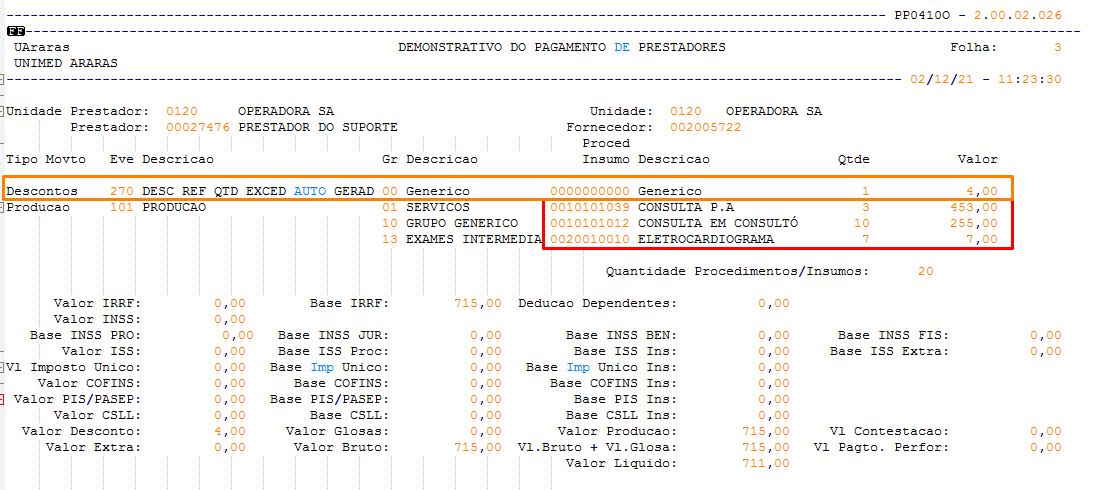The width and height of the screenshot is (1093, 490).
Task: Click the Unidade Prestador: label
Action: 77,112
